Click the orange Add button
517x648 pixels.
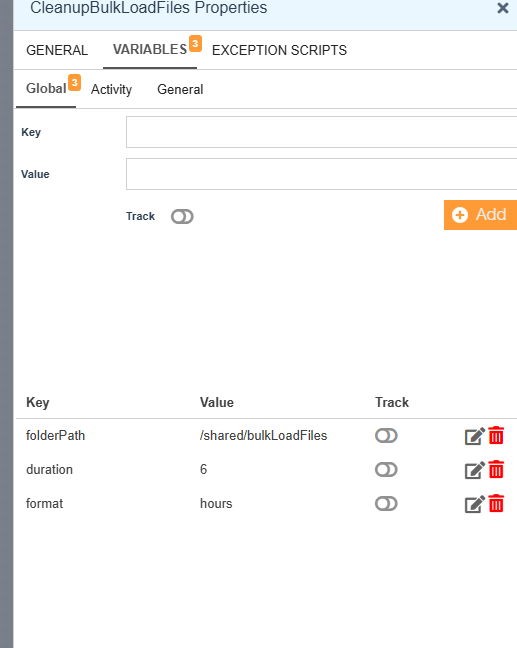pyautogui.click(x=480, y=215)
